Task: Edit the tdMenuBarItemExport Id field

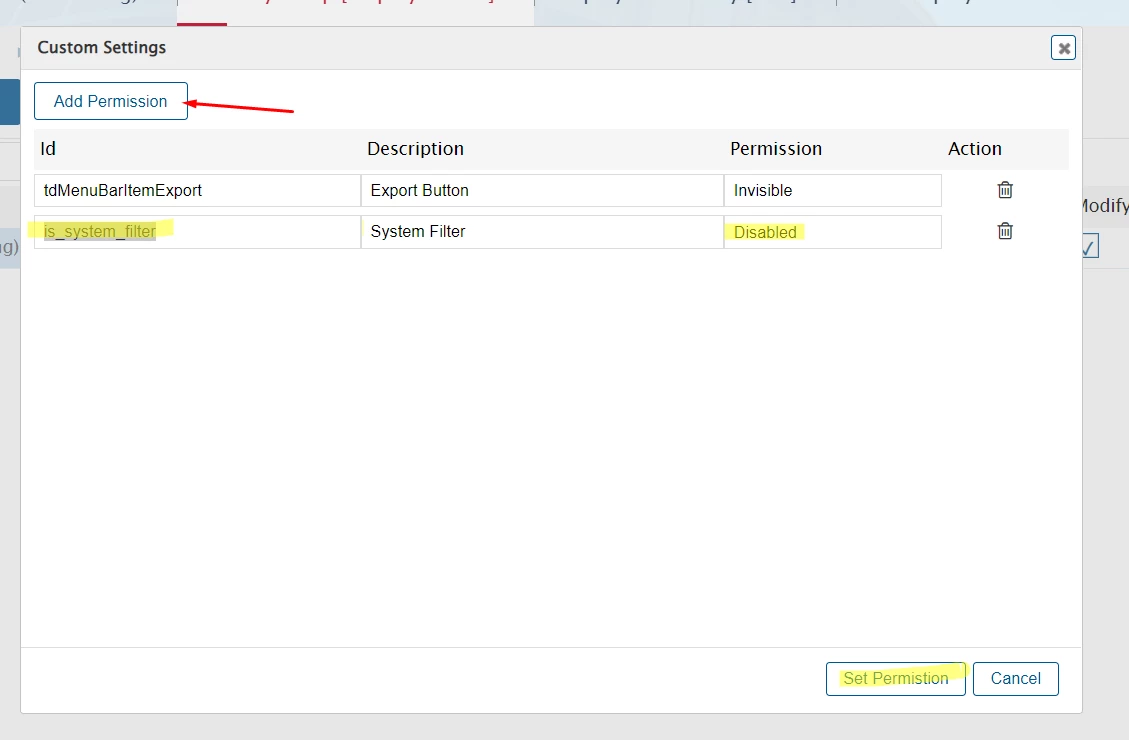Action: click(197, 191)
